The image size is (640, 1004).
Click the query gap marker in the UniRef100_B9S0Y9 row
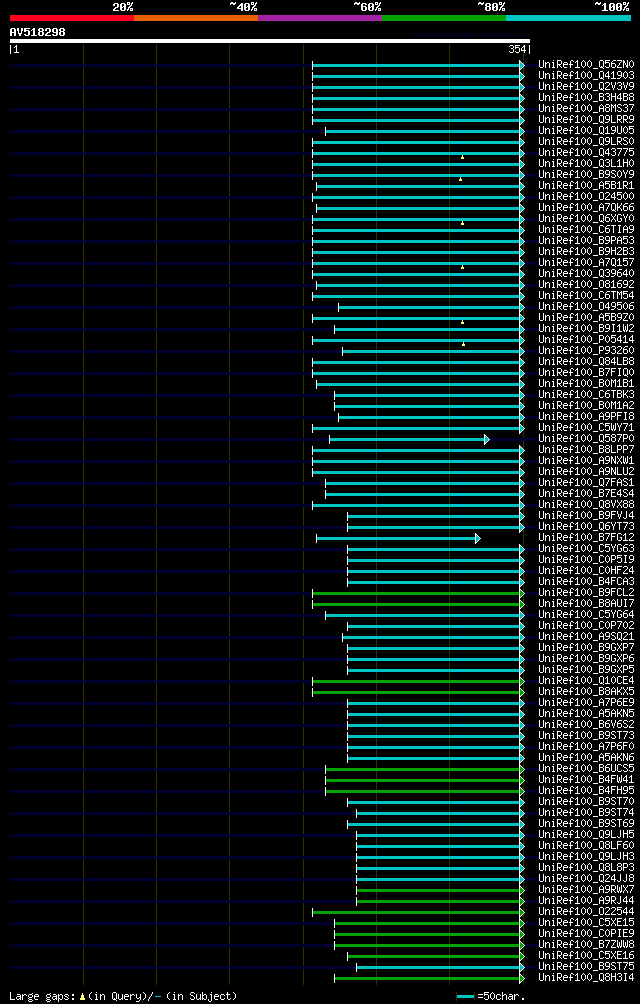click(460, 179)
